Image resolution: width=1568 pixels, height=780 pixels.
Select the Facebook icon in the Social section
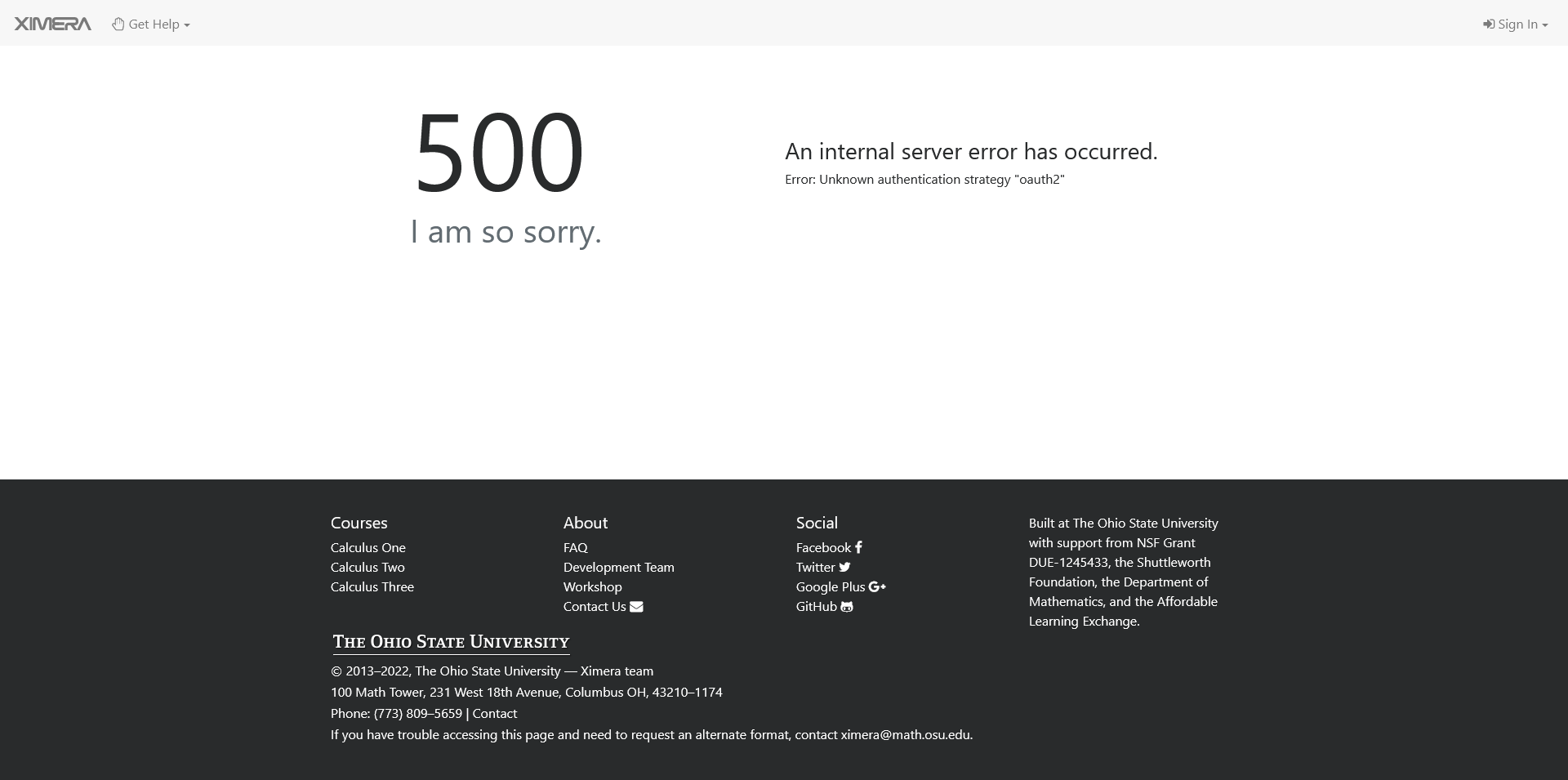pos(858,547)
